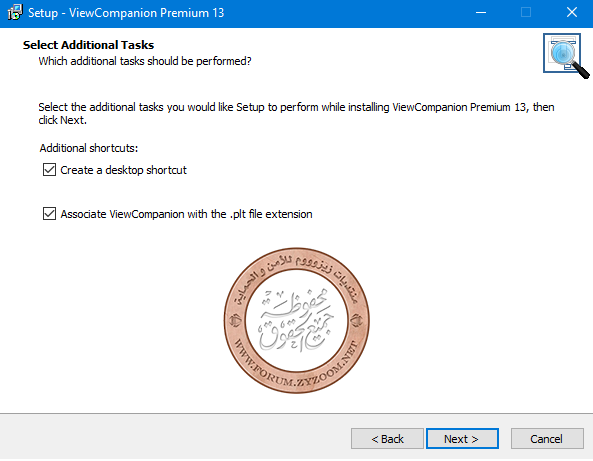Click the "Which additional tasks should be performed?" text
593x461 pixels.
[x=145, y=61]
